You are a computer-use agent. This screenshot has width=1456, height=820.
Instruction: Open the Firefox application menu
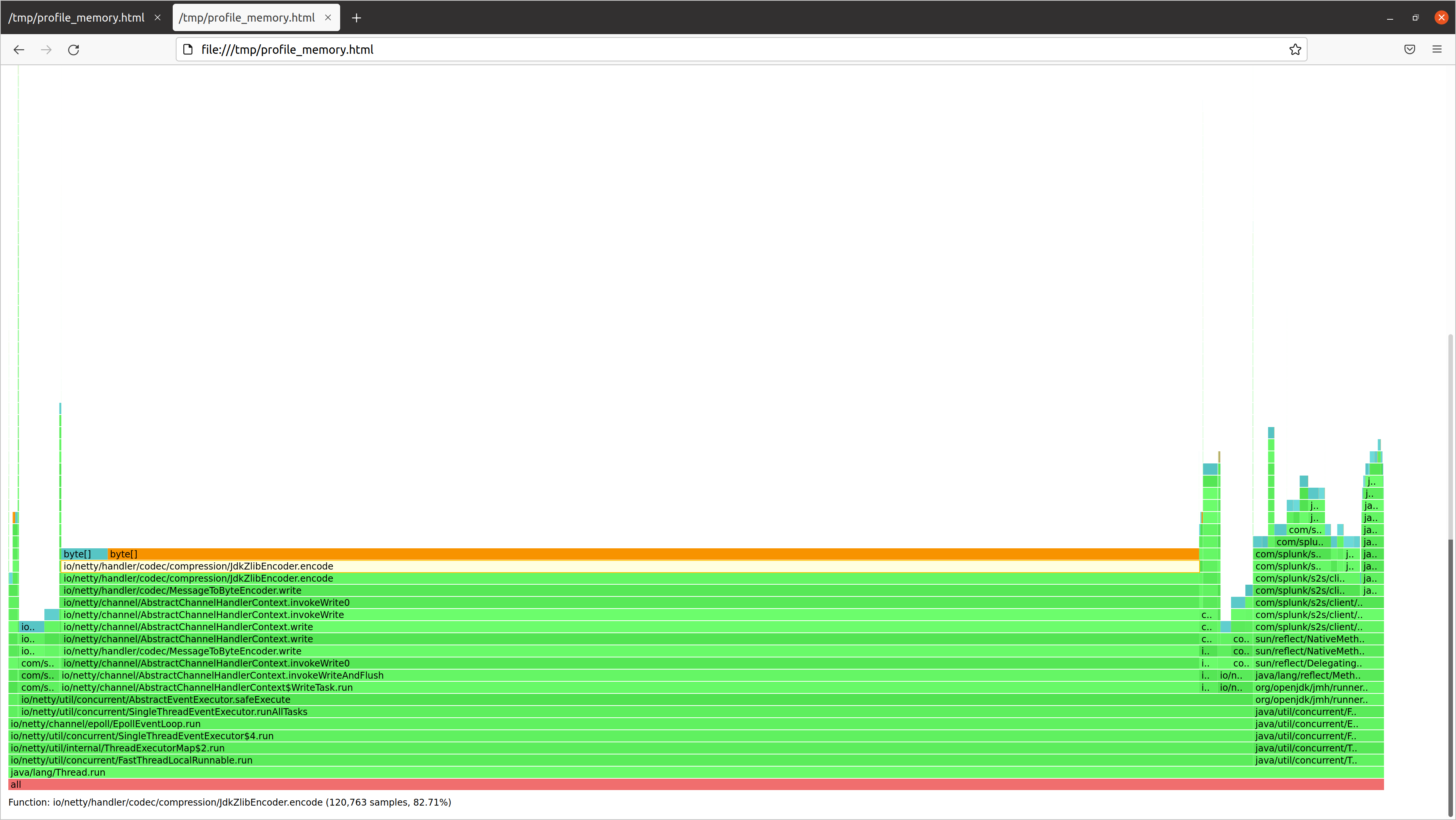[1437, 49]
